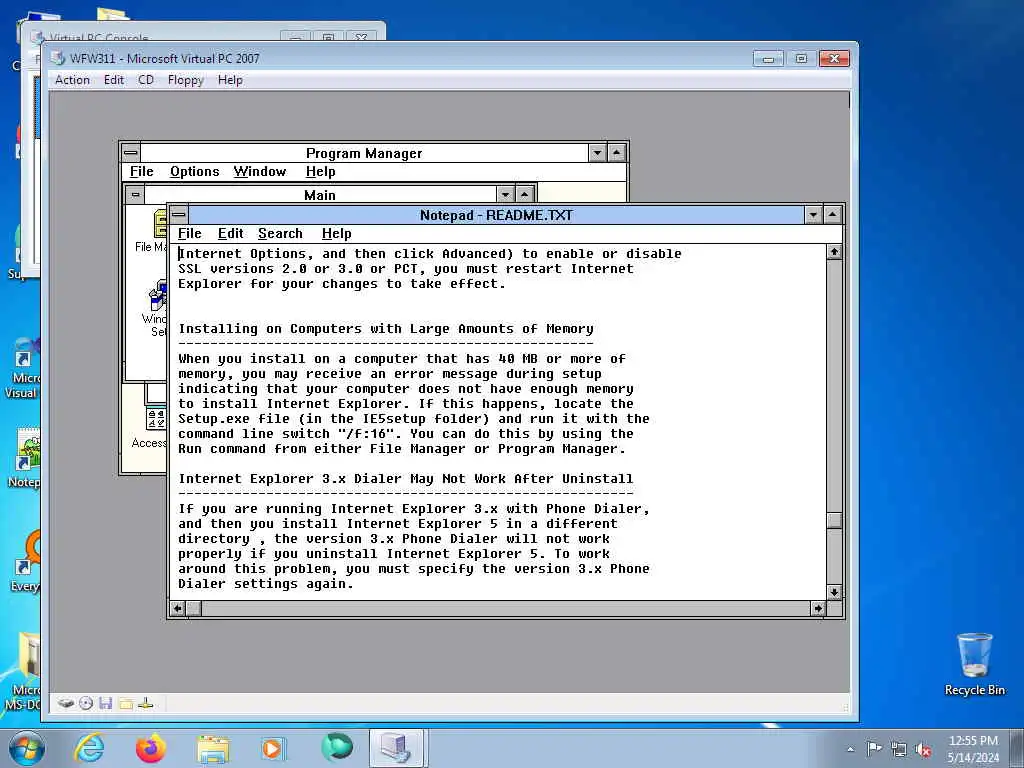Show hidden tray icons arrow
Image resolution: width=1024 pixels, height=768 pixels.
tap(850, 749)
